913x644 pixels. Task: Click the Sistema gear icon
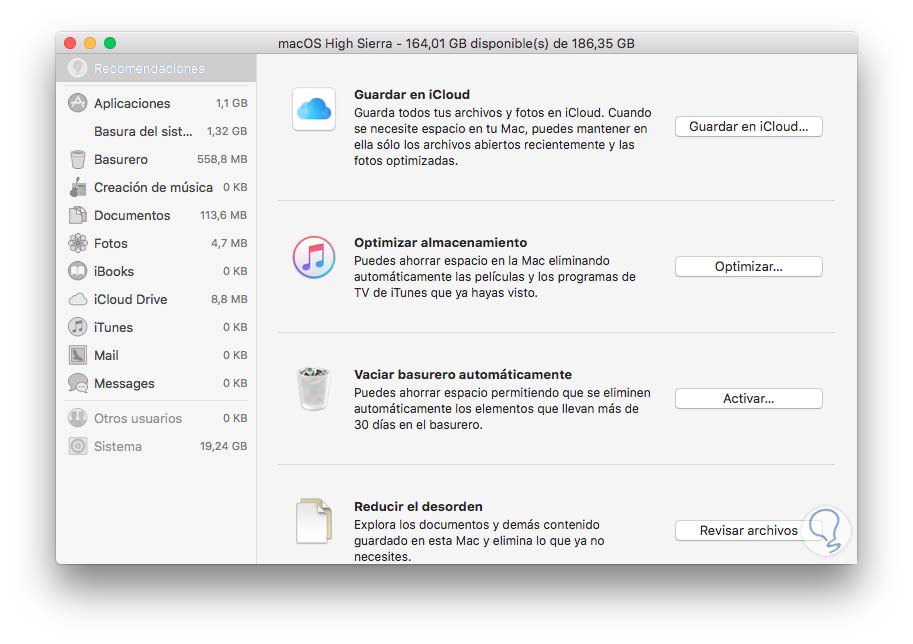point(77,446)
